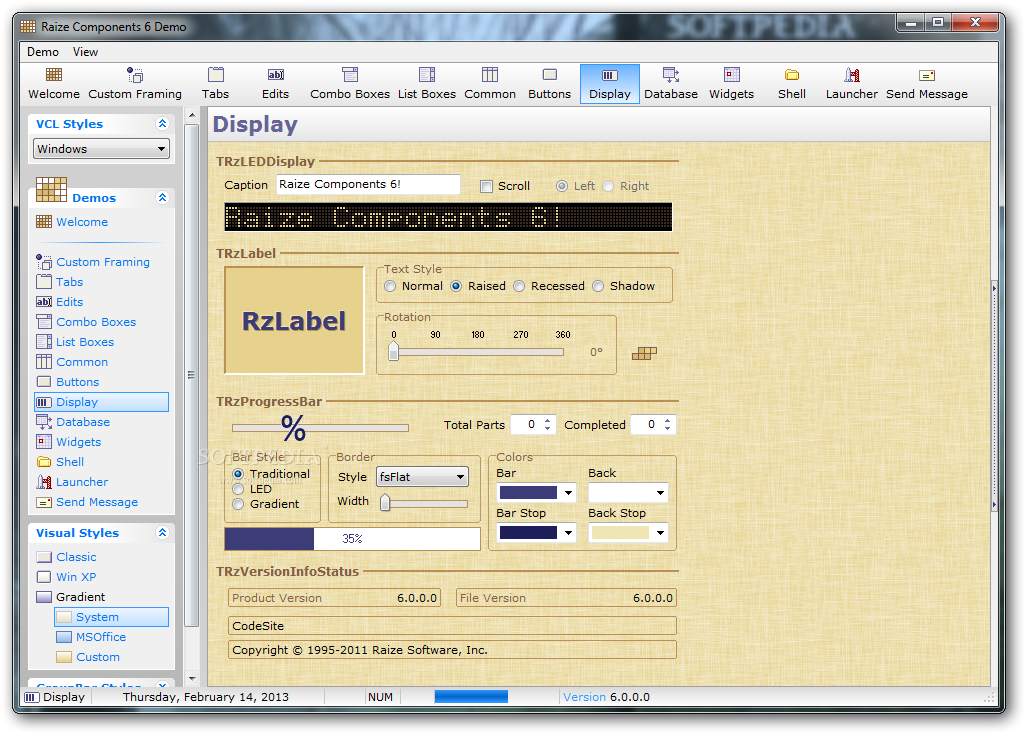Set text style to Recessed
1026x734 pixels.
click(519, 286)
